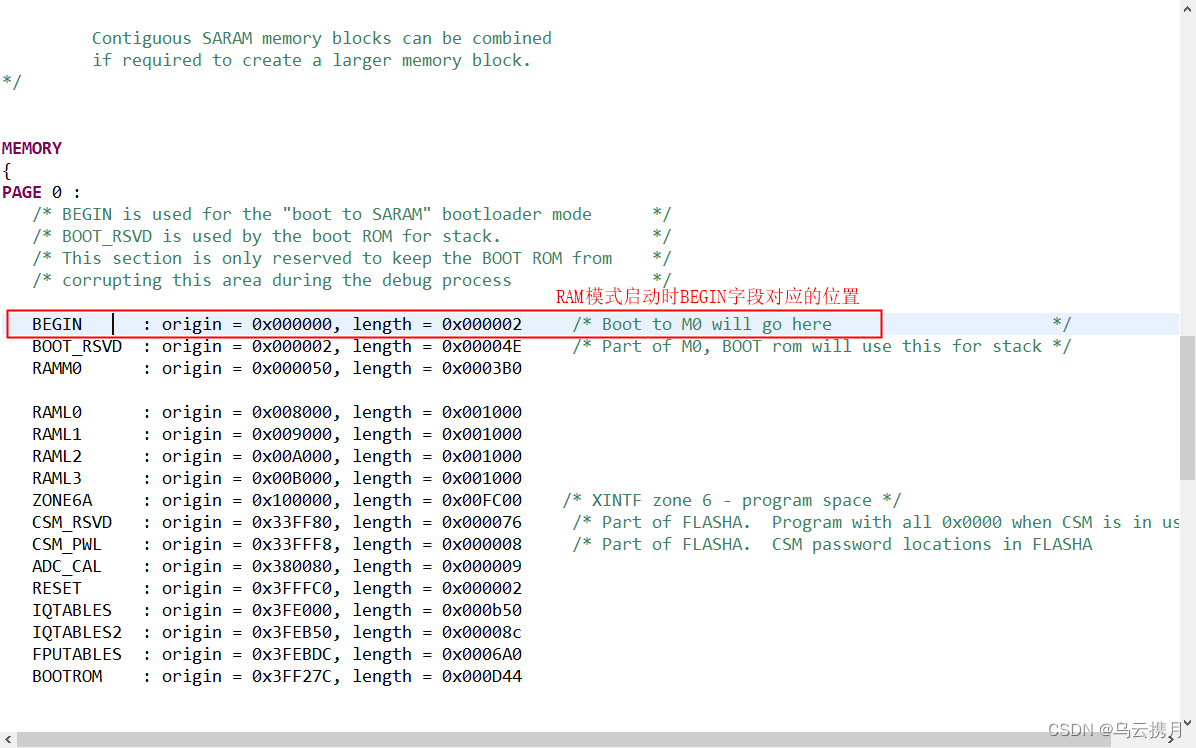Select the MEMORY keyword
The height and width of the screenshot is (748, 1196).
[x=31, y=147]
